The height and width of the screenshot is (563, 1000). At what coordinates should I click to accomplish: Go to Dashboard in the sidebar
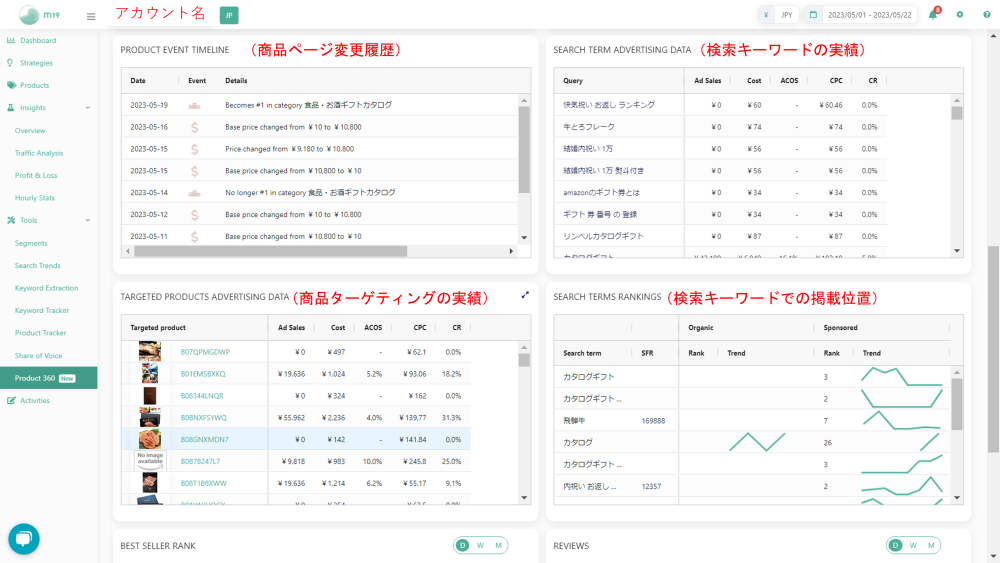[38, 41]
